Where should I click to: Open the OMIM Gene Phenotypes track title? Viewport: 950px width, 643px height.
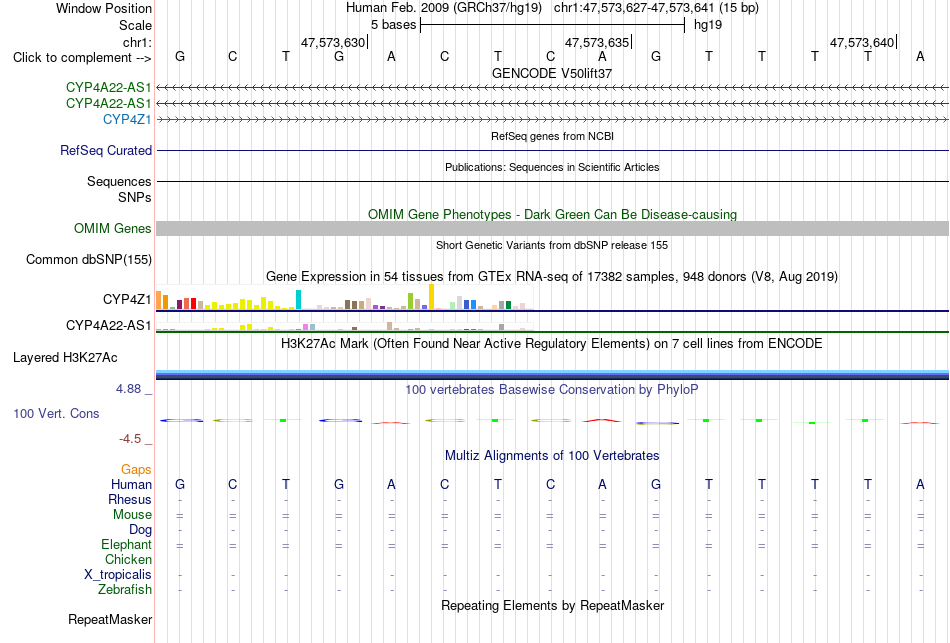(x=552, y=215)
